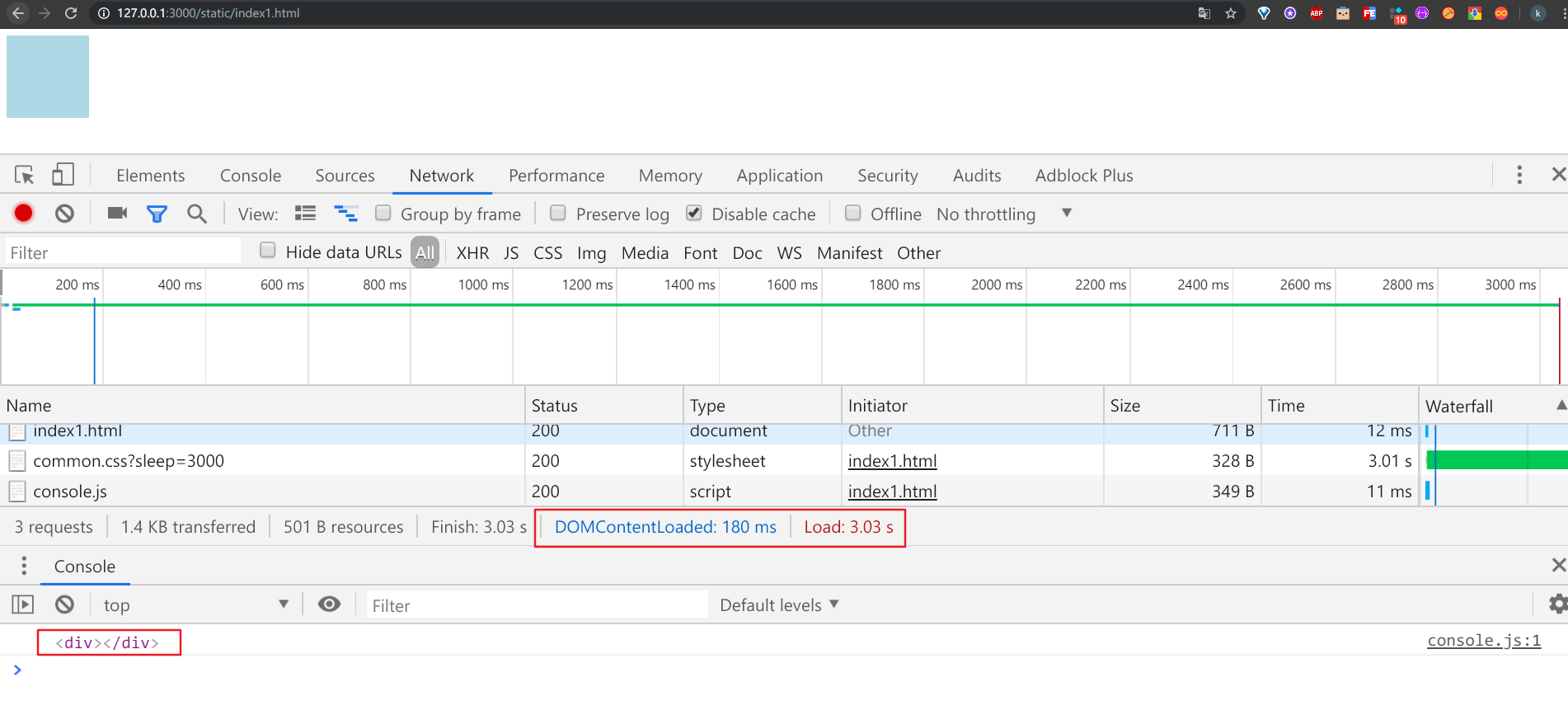
Task: Open the Security tab
Action: click(x=888, y=175)
